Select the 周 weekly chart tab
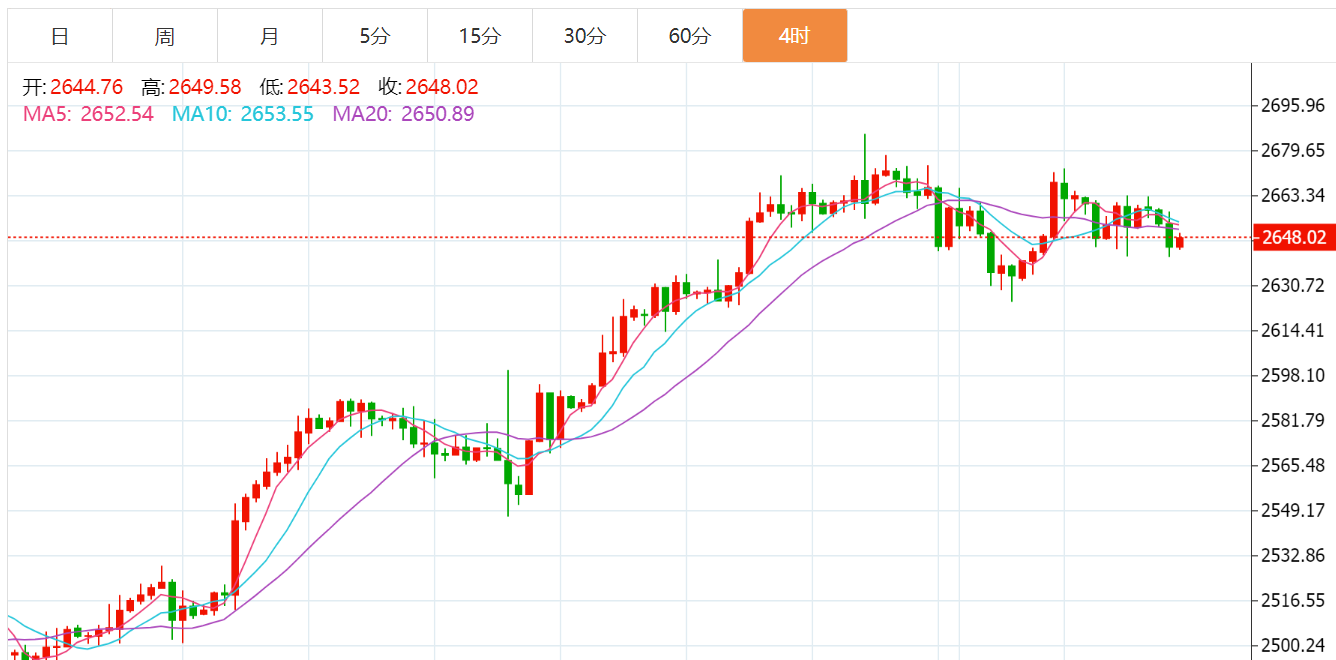The width and height of the screenshot is (1336, 660). coord(165,36)
